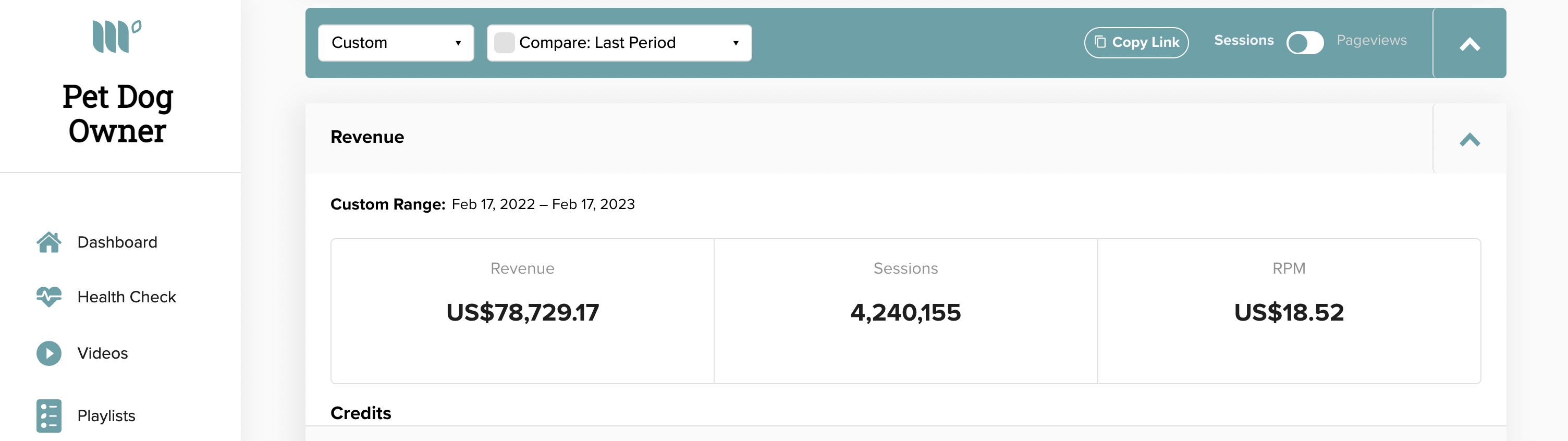Collapse the Revenue section chevron
Screen dimensions: 1568x441
pos(1469,140)
